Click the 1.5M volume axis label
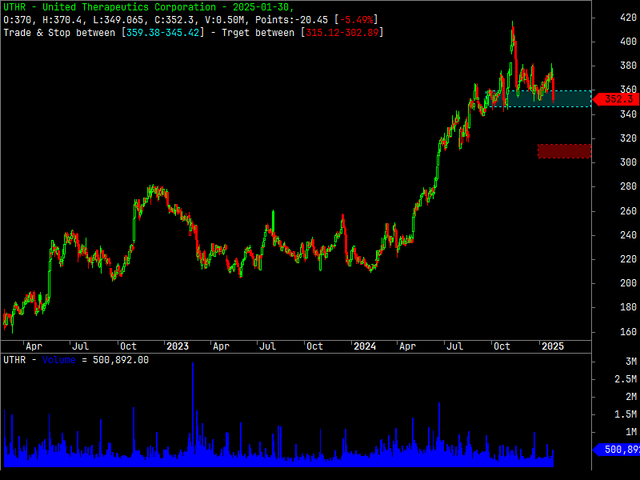 pos(626,414)
